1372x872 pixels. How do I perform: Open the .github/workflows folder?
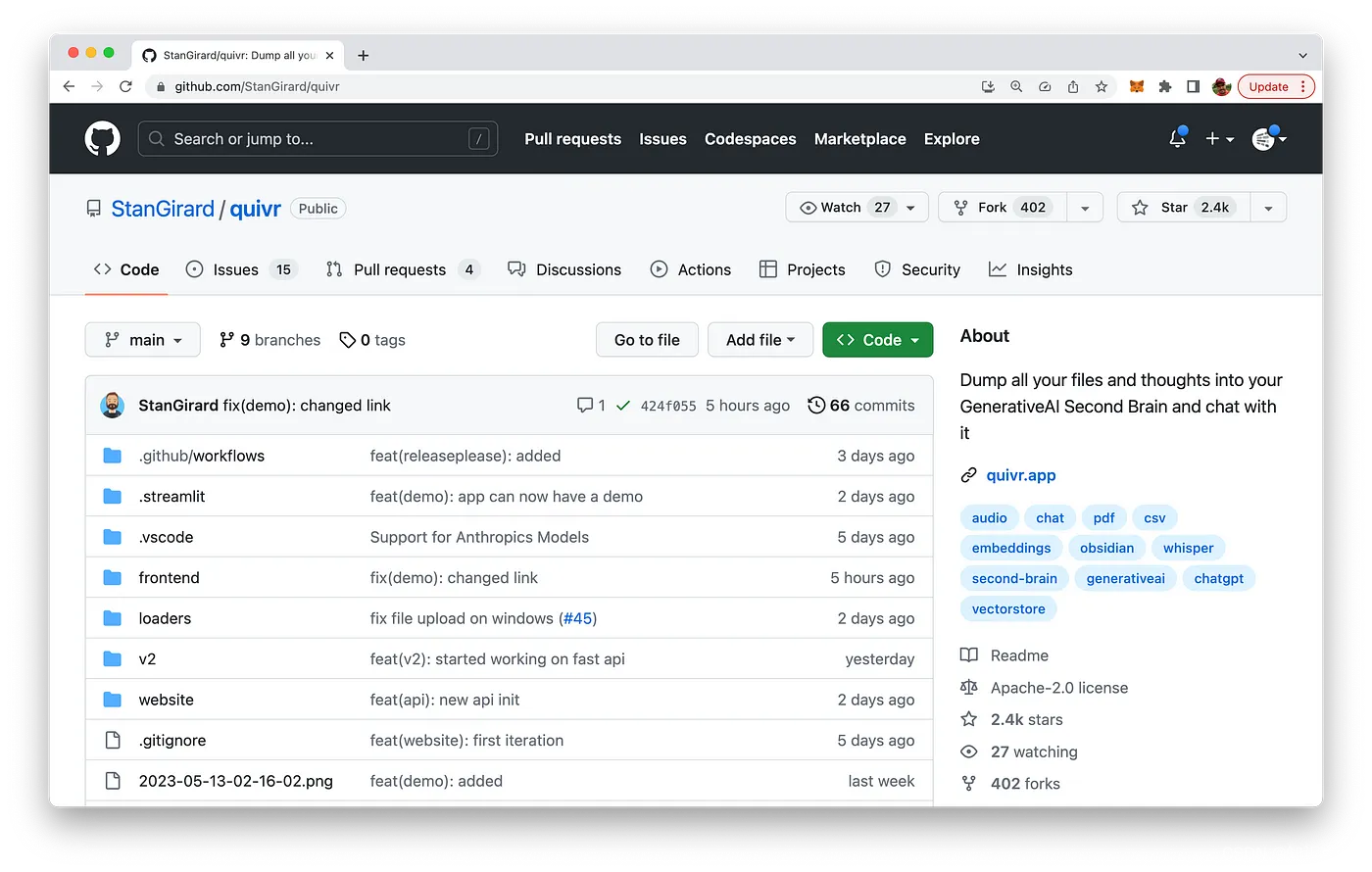coord(202,456)
